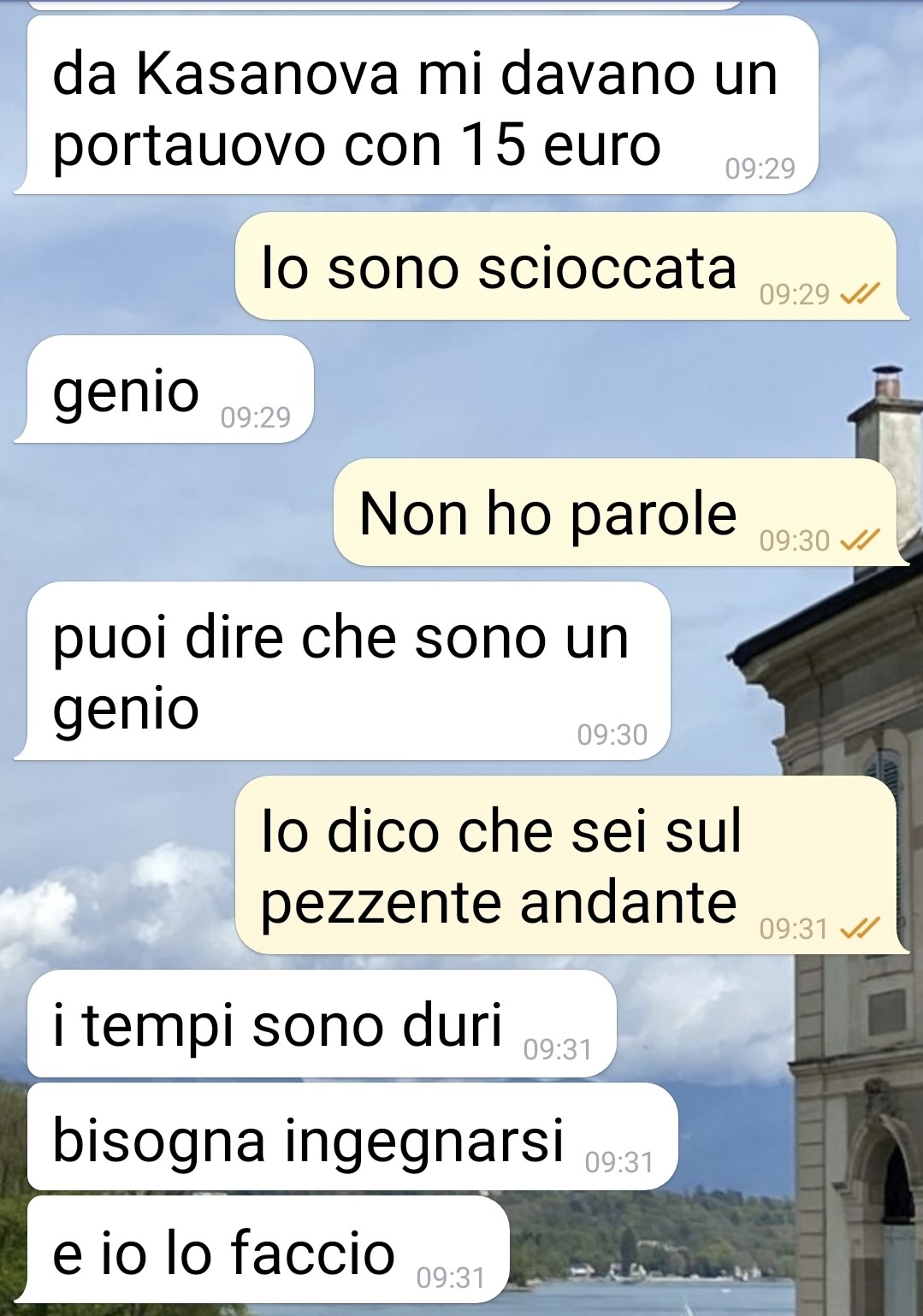Screen dimensions: 923x1316
Task: Tap the 09:29 timestamp next to 'genio'
Action: pyautogui.click(x=256, y=417)
